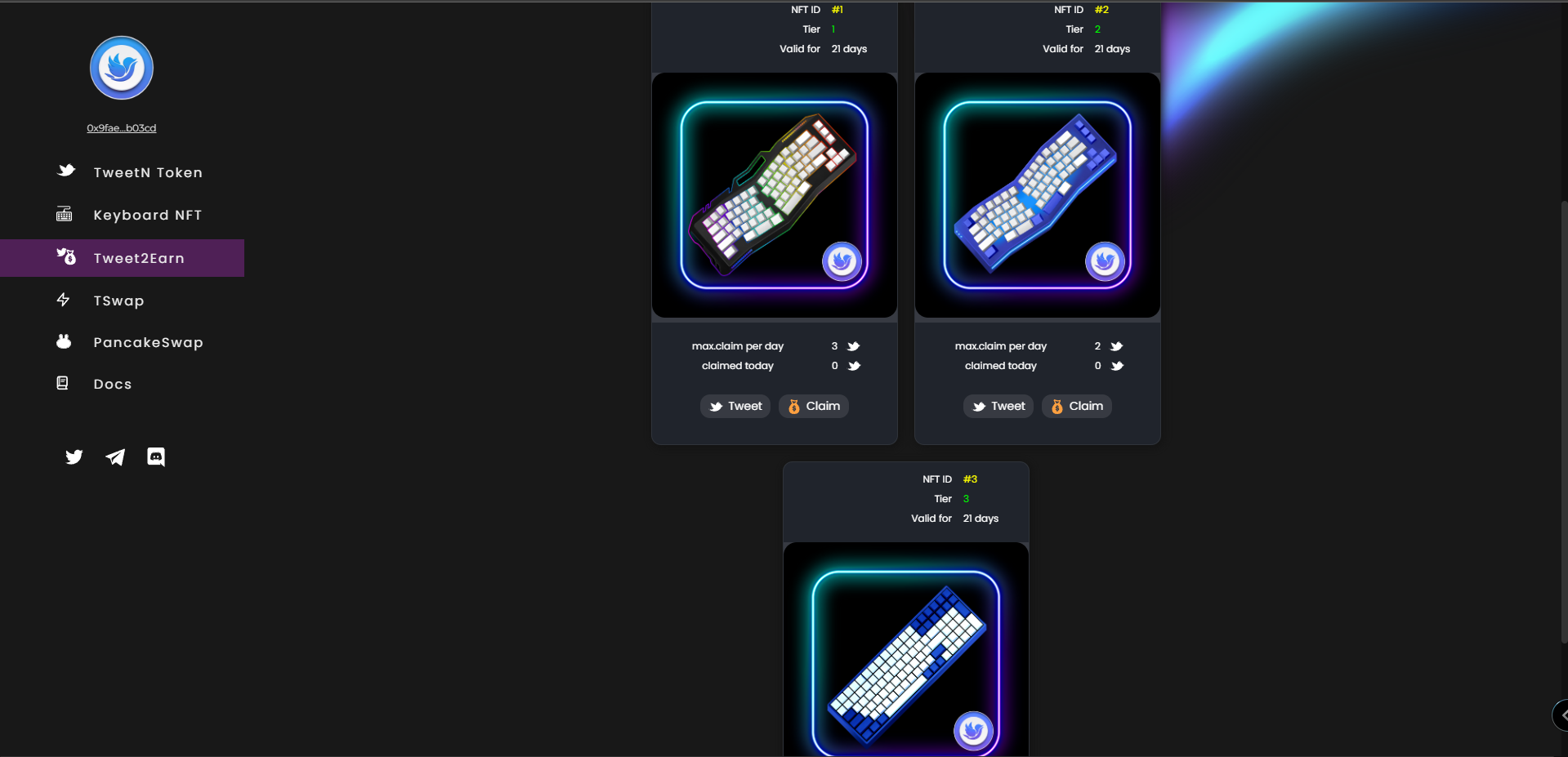Click the keyboard icon beside Keyboard NFT
1568x757 pixels.
tap(64, 215)
